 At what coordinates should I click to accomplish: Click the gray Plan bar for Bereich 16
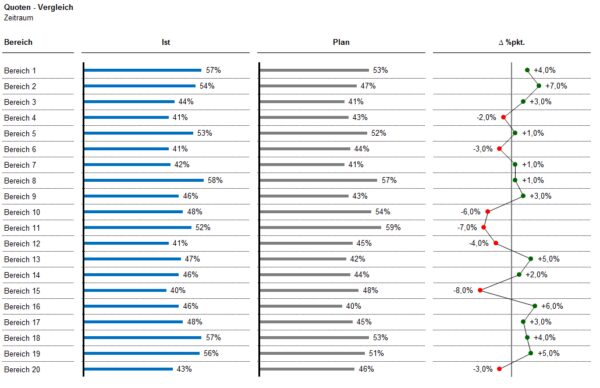click(301, 306)
